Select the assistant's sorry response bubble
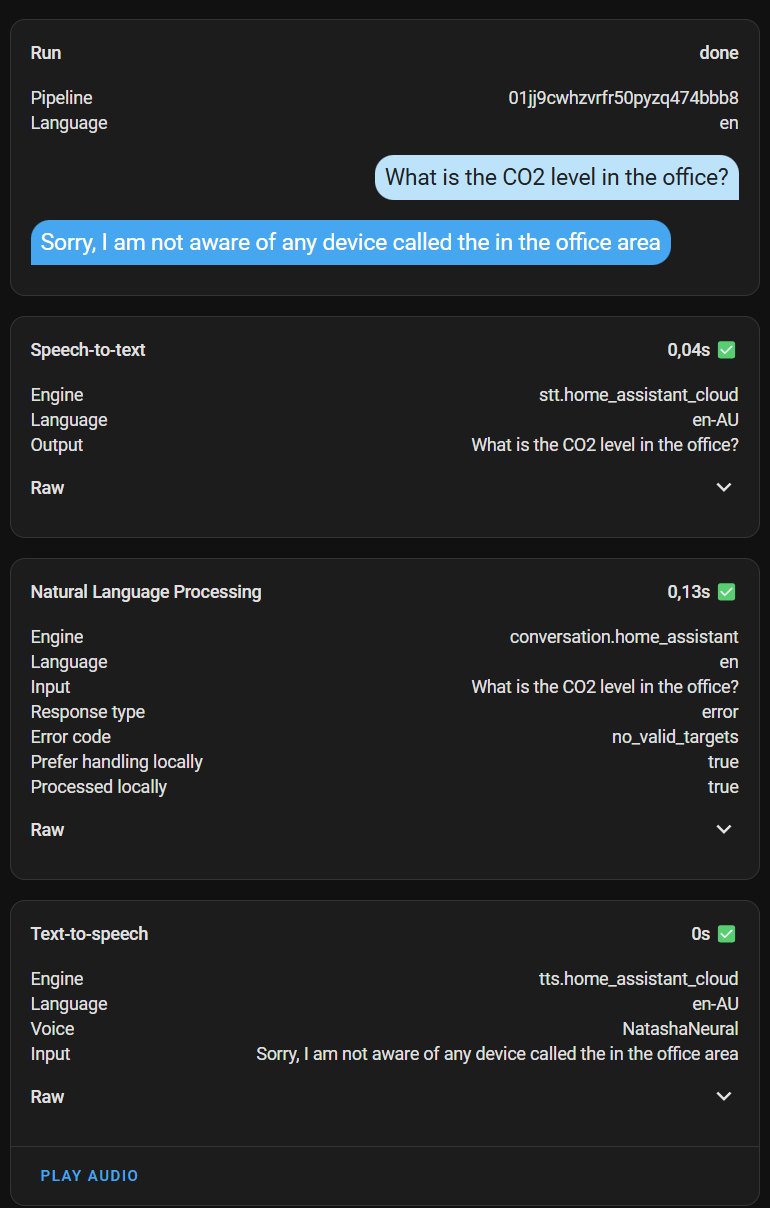The width and height of the screenshot is (770, 1208). pos(351,242)
